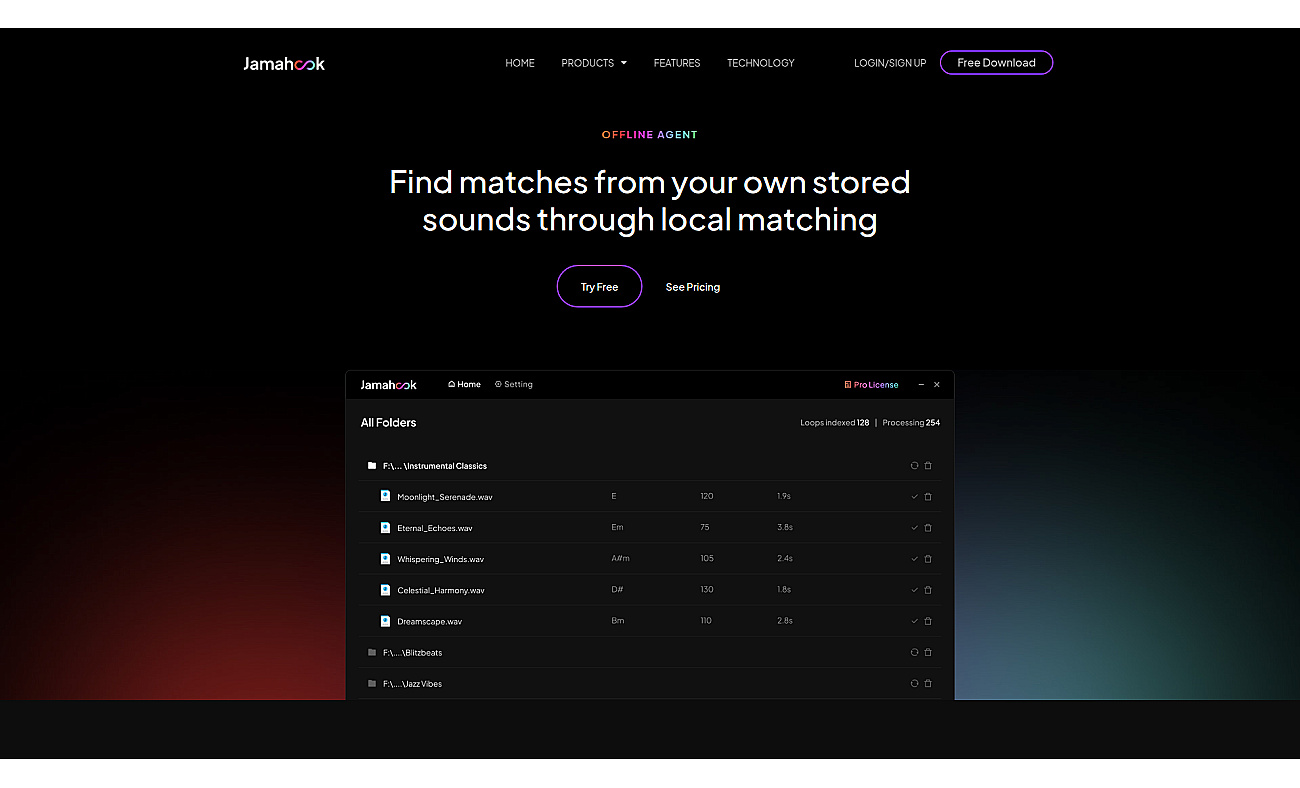Image resolution: width=1300 pixels, height=788 pixels.
Task: Select the Celestial_Harmony.wav file name
Action: click(441, 590)
